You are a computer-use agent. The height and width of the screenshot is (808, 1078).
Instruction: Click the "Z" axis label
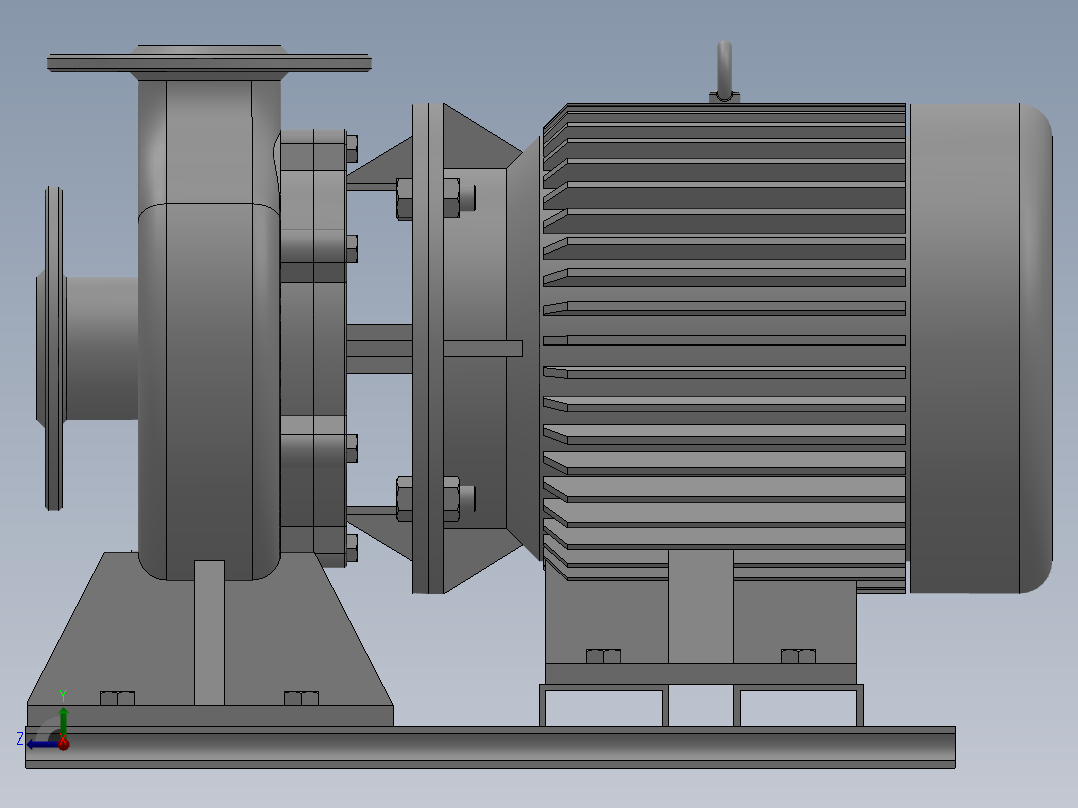pos(20,739)
